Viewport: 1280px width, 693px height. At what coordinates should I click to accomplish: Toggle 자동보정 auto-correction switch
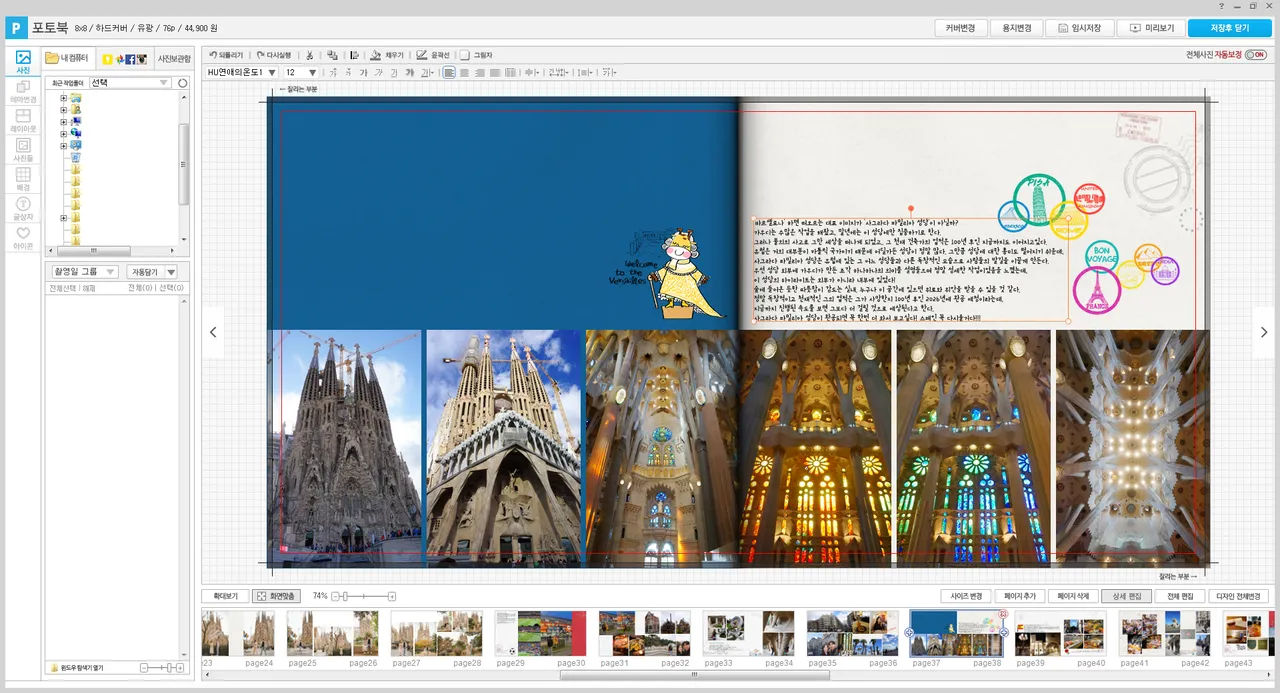click(x=1255, y=55)
